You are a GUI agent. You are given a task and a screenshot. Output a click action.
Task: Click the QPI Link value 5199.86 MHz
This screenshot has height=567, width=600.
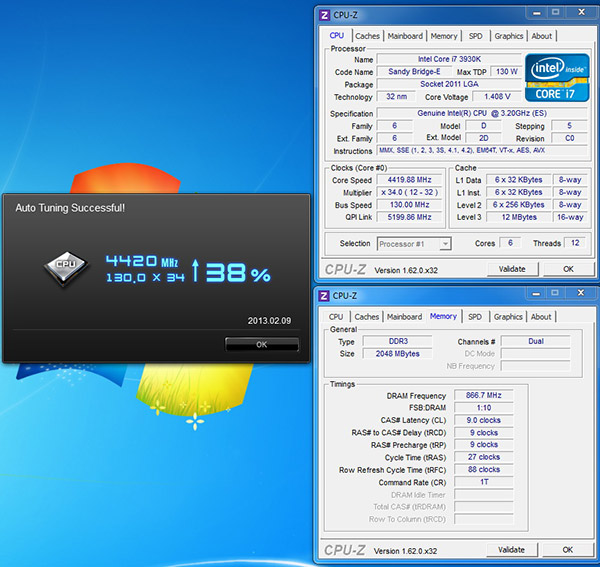409,217
